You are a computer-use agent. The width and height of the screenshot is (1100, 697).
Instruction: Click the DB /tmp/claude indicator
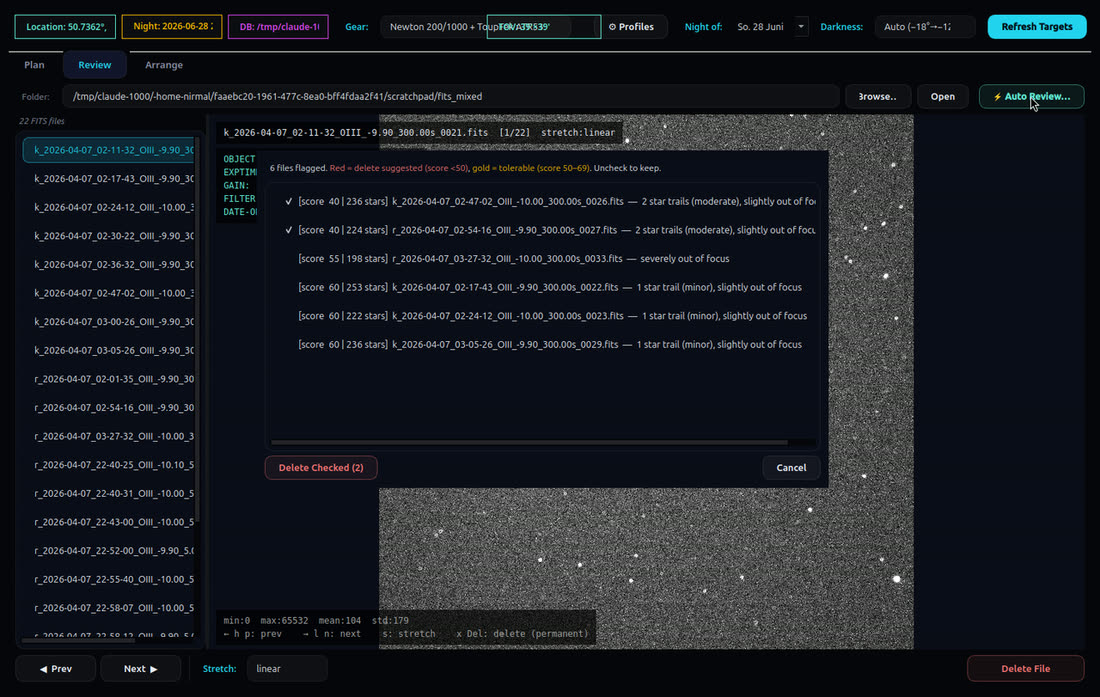[278, 27]
